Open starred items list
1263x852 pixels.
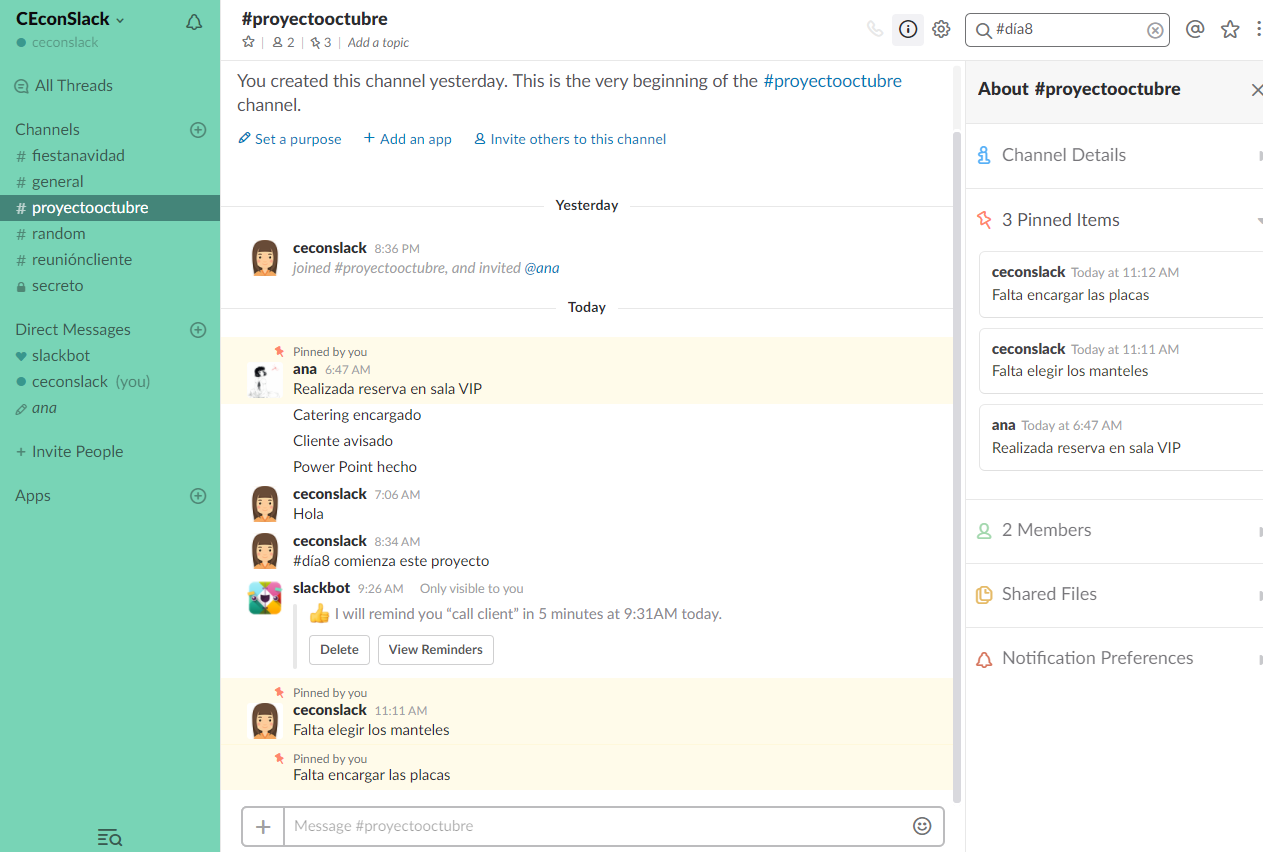[1230, 29]
